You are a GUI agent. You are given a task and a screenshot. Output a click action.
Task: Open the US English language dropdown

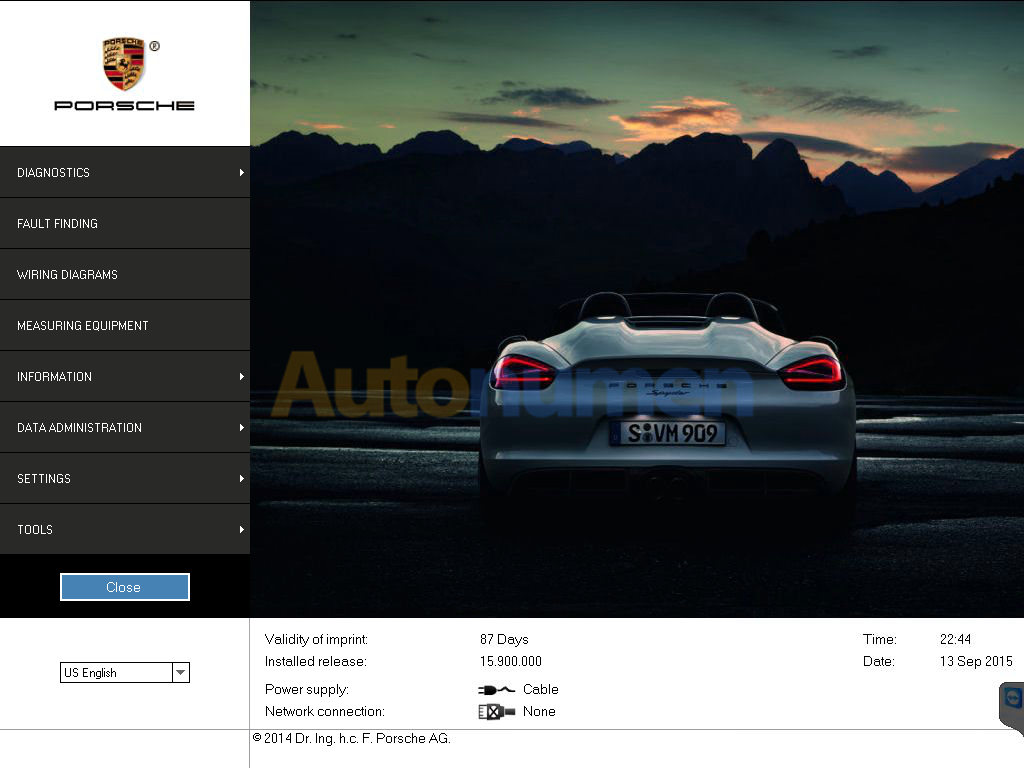(x=180, y=673)
